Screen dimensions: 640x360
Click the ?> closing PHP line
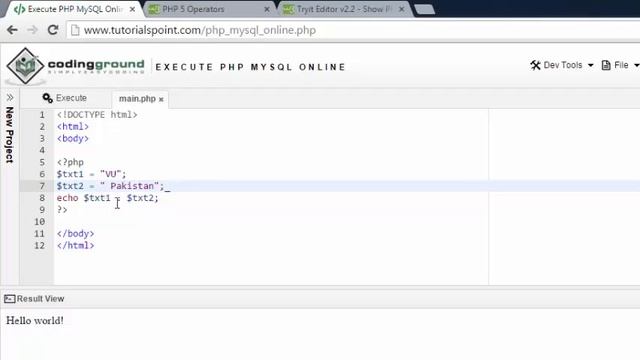[x=62, y=209]
